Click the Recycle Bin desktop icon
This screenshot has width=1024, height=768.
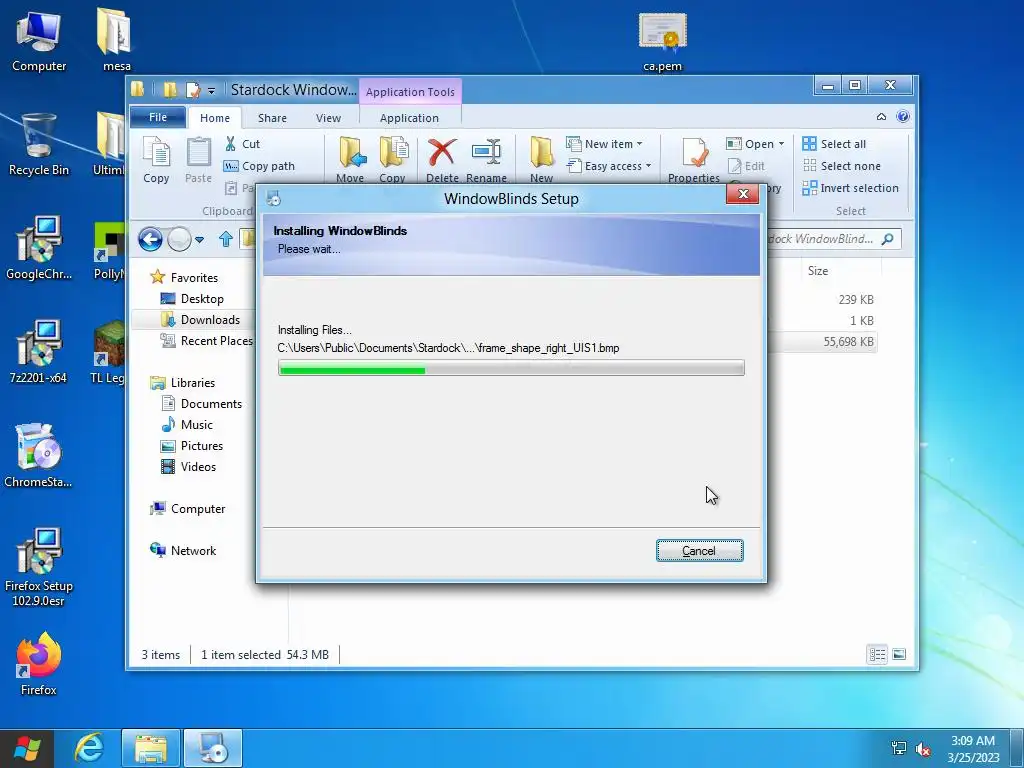(x=39, y=144)
